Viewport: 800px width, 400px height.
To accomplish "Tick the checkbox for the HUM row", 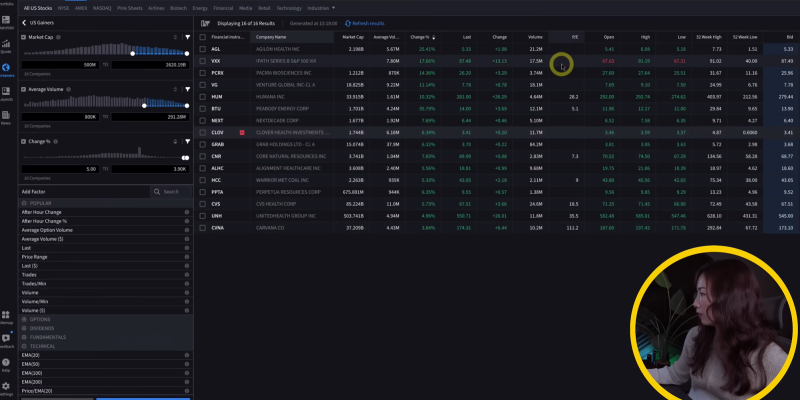I will [203, 96].
